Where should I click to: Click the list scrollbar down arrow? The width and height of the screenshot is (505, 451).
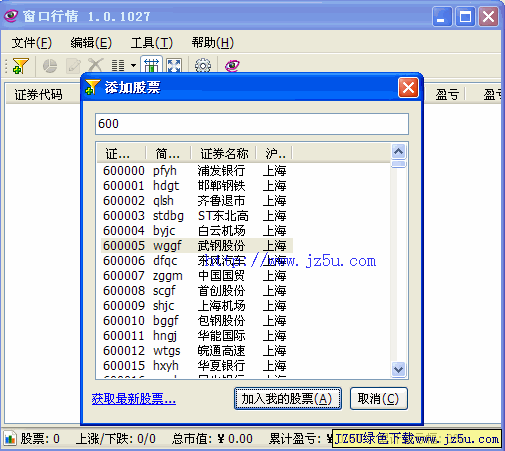click(x=398, y=369)
